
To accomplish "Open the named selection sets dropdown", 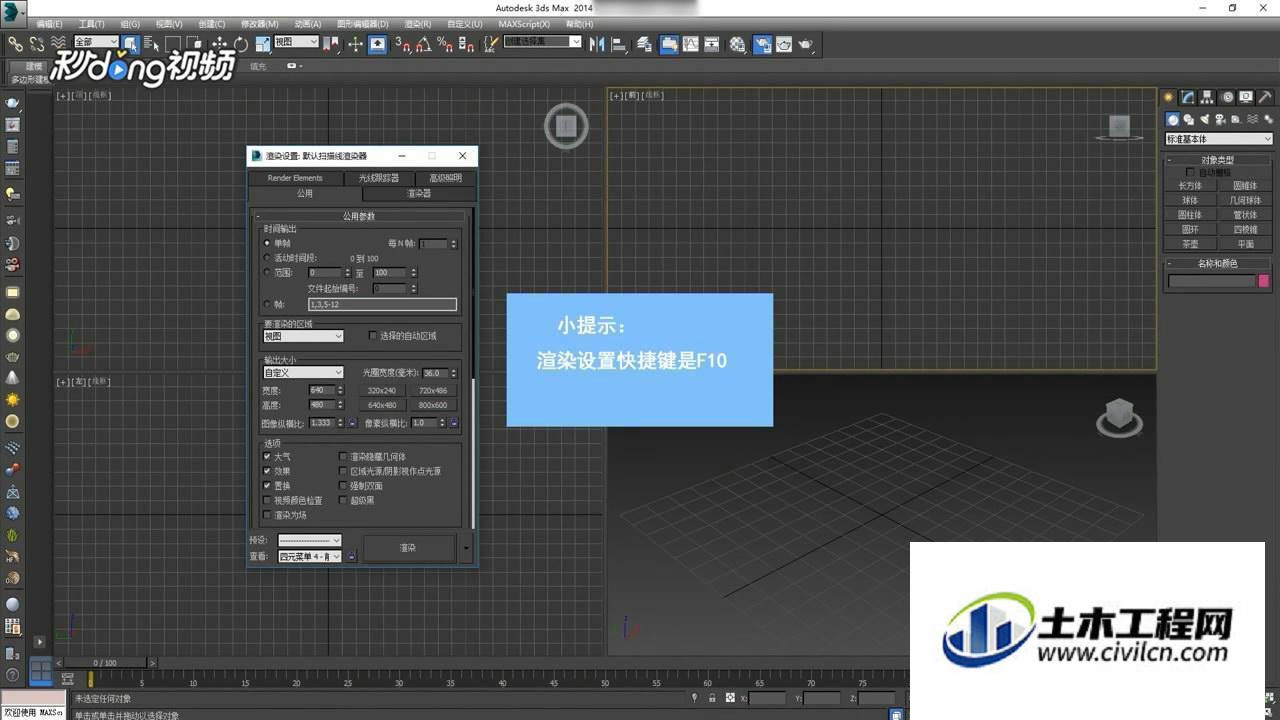I will tap(542, 42).
